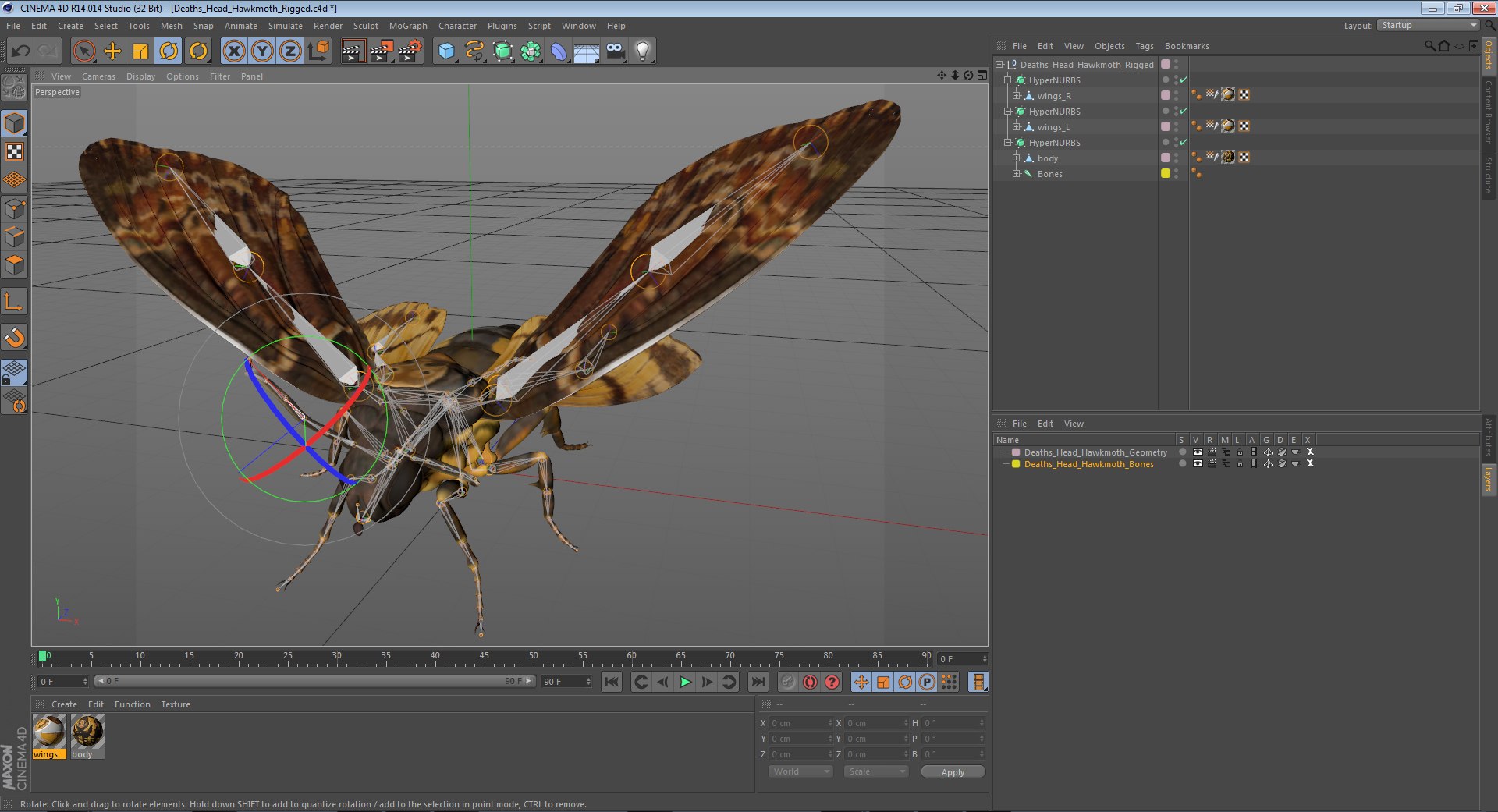Open the World coordinate dropdown

[800, 771]
